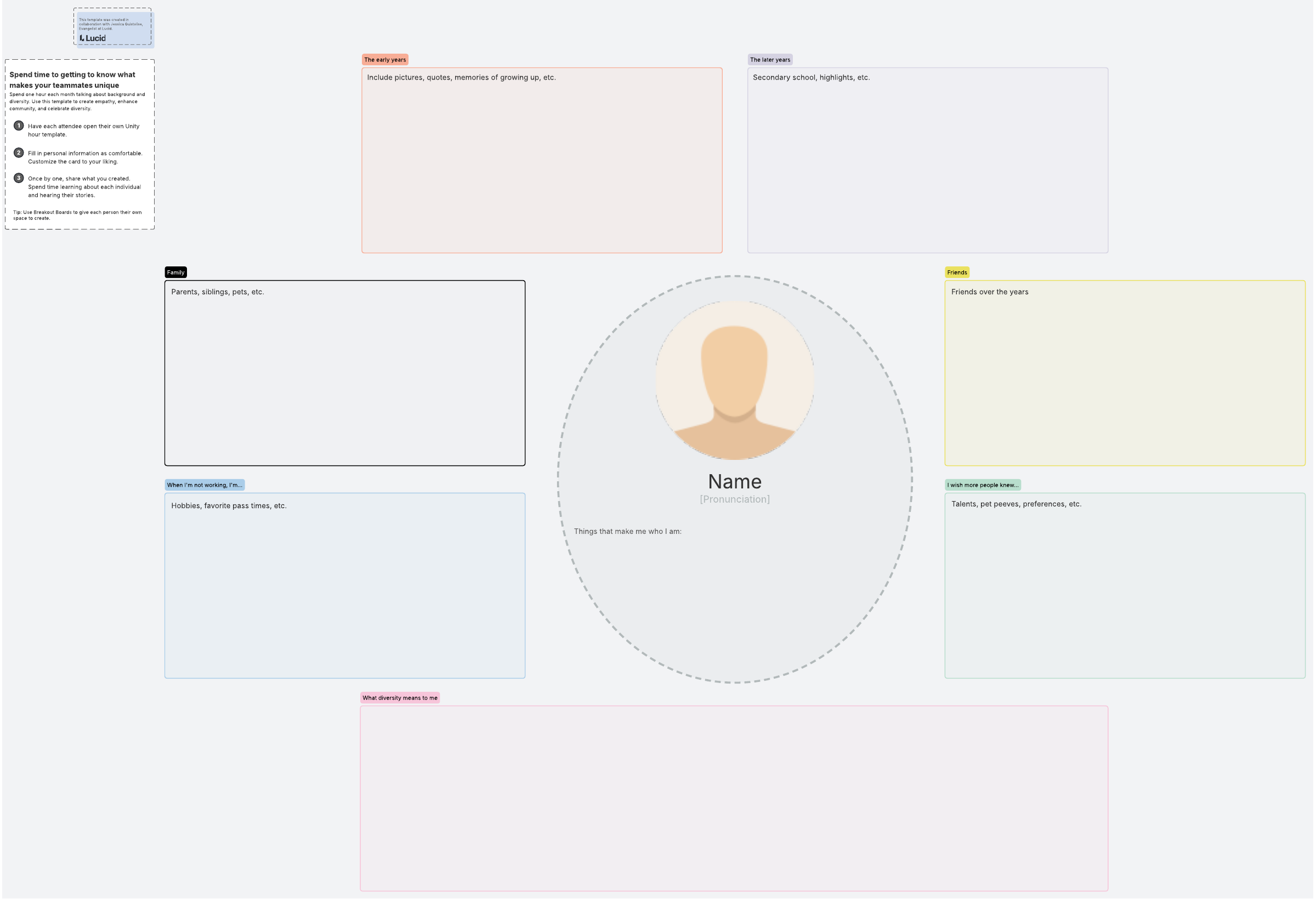Click the step 1 number circle
1316x899 pixels.
click(19, 126)
